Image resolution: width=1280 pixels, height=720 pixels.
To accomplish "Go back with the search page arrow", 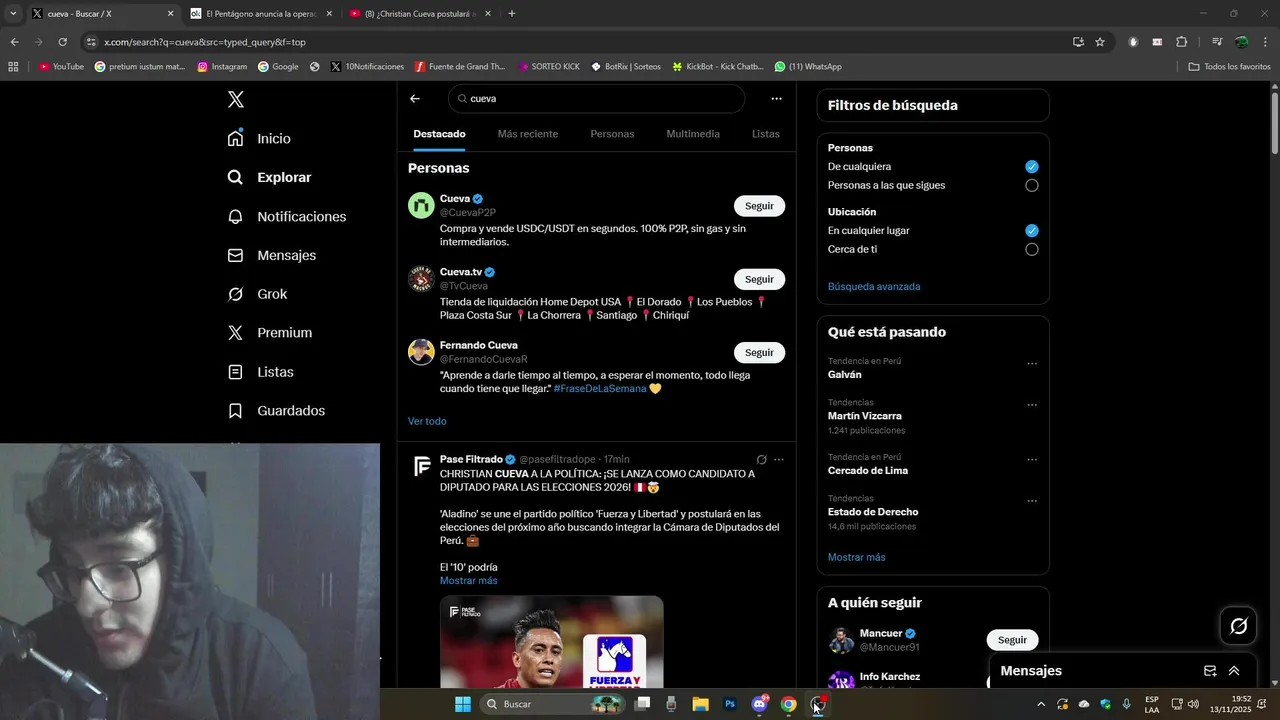I will tap(415, 99).
